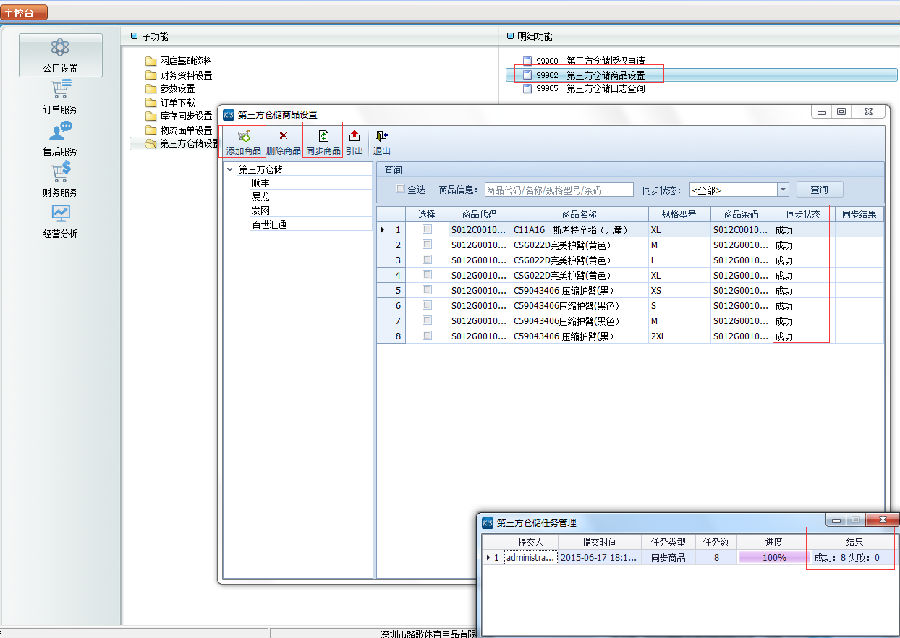Click the 退出 exit door toolbar icon

pyautogui.click(x=382, y=136)
